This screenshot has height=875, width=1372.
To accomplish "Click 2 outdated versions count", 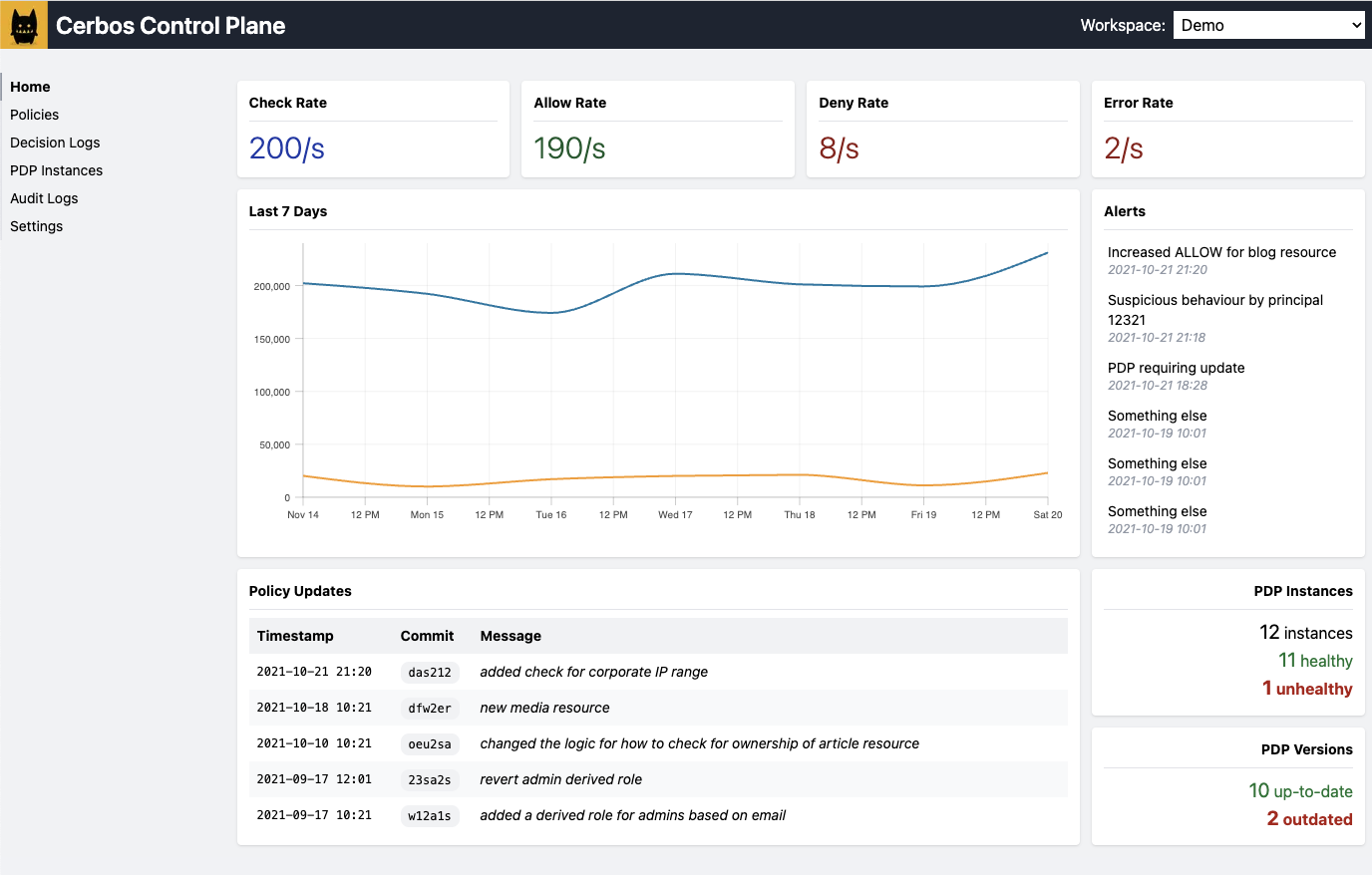I will [1309, 819].
